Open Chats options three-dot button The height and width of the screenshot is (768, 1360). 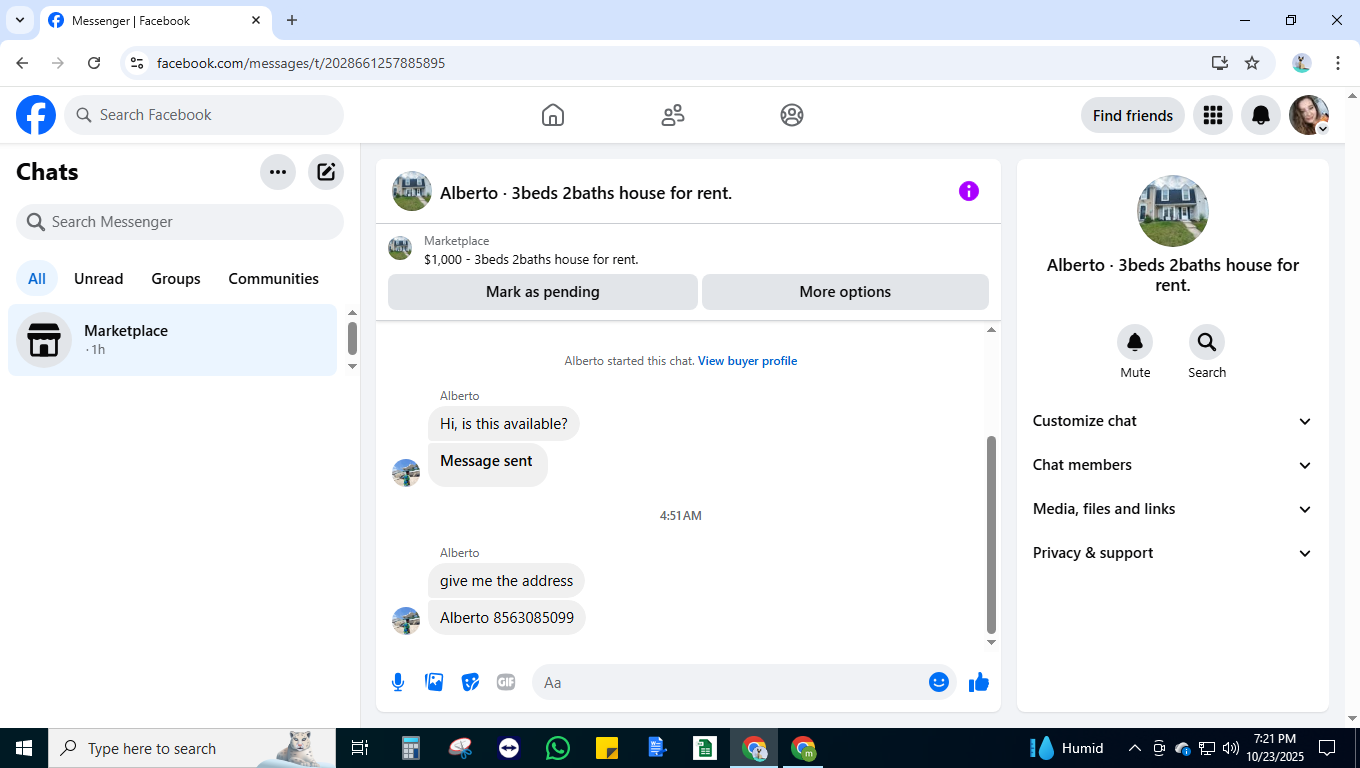click(x=278, y=172)
